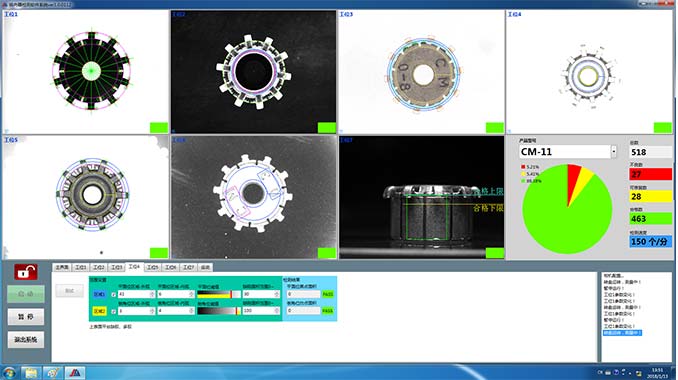Click the second taskbar pinned program icon

click(53, 373)
